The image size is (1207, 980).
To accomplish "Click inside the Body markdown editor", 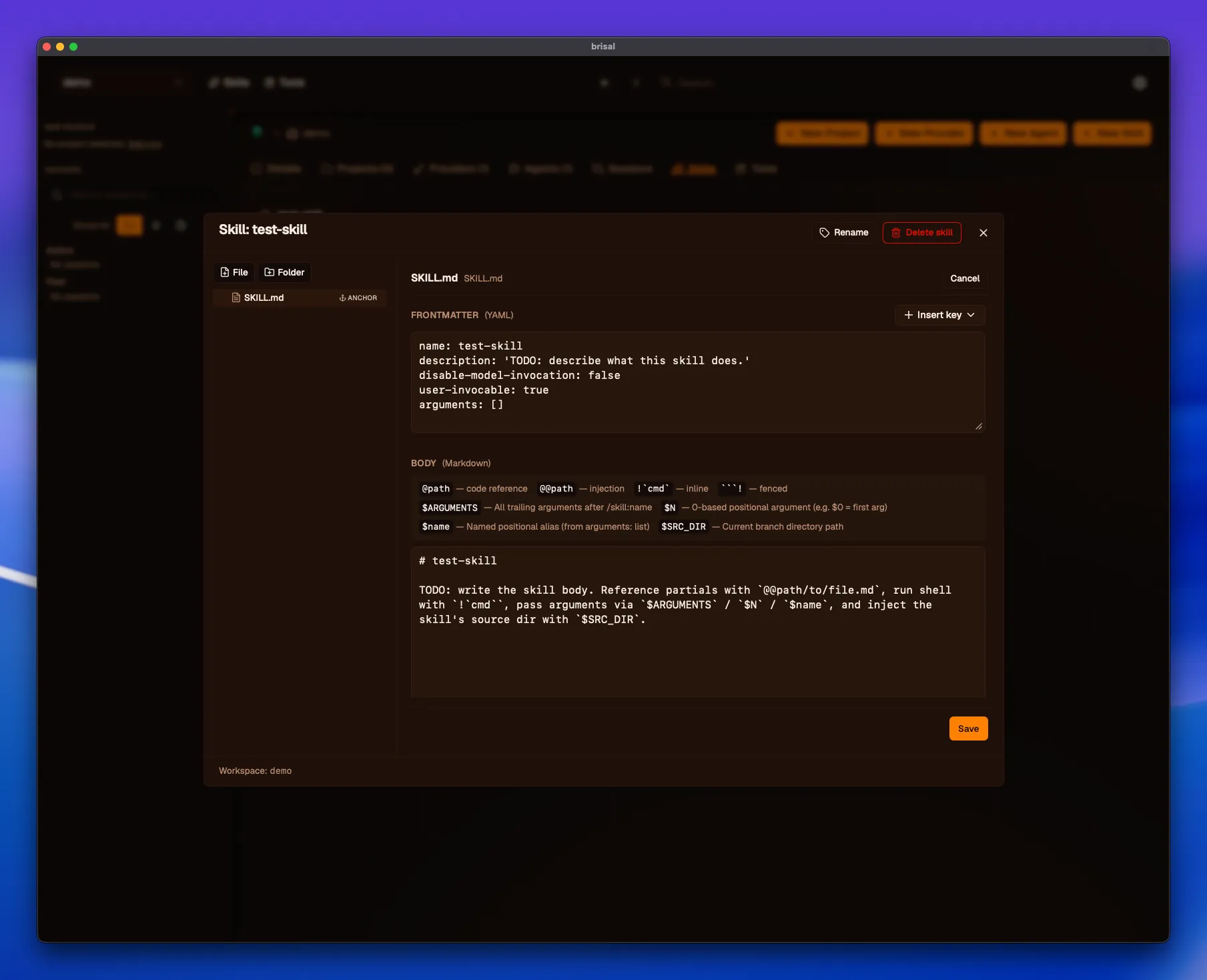I will [698, 622].
